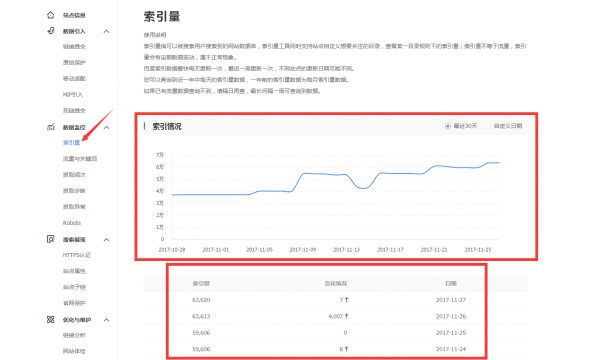Go to 移动适配 in sidebar
This screenshot has width=600, height=360.
coord(74,78)
